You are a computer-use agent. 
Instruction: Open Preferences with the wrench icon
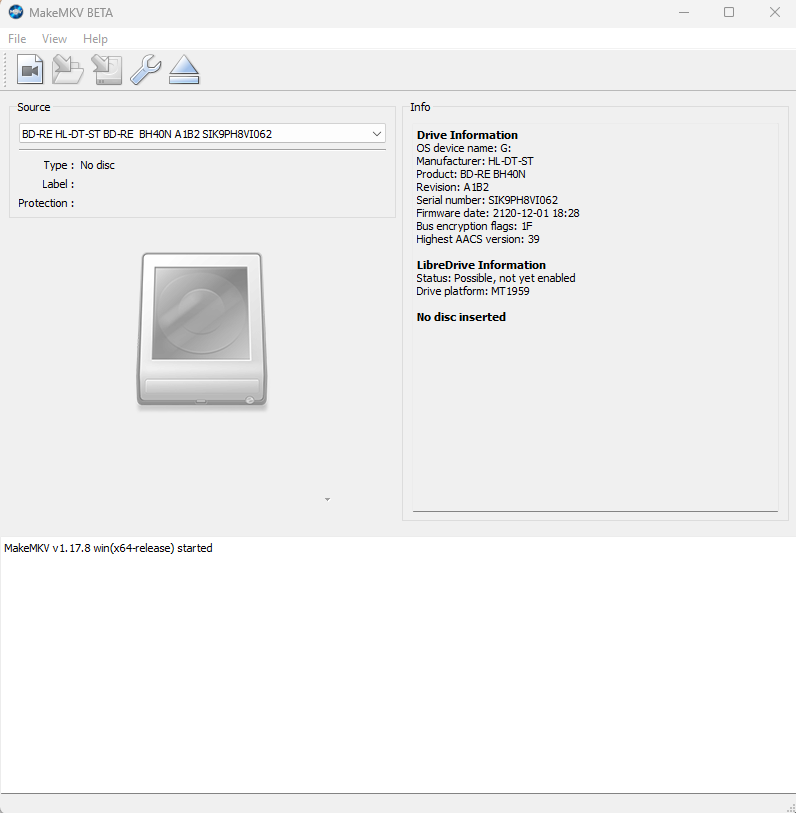pos(145,69)
